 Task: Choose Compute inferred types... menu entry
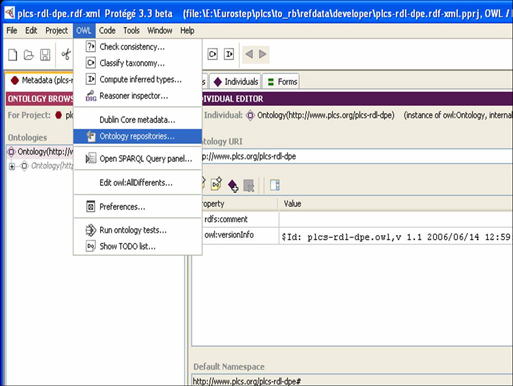pos(137,79)
